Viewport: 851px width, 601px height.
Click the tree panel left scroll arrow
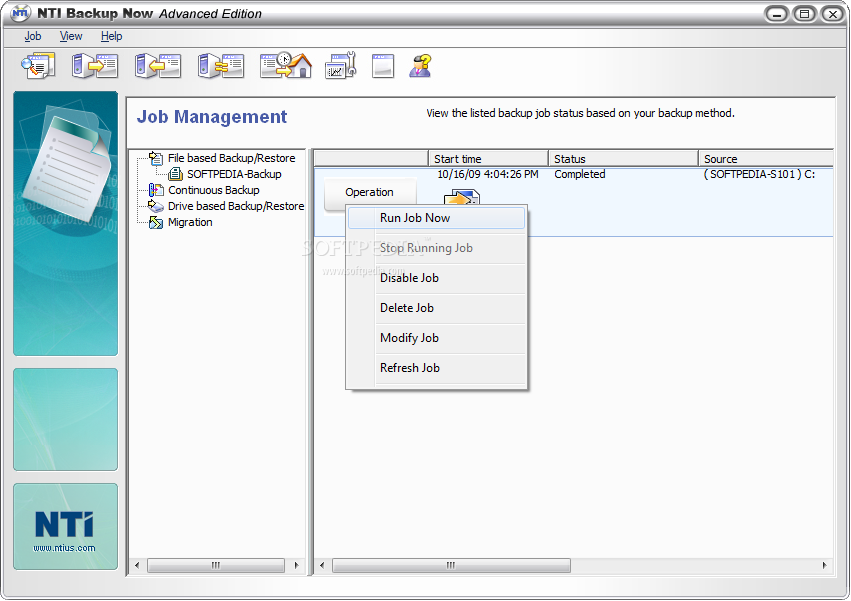coord(137,565)
